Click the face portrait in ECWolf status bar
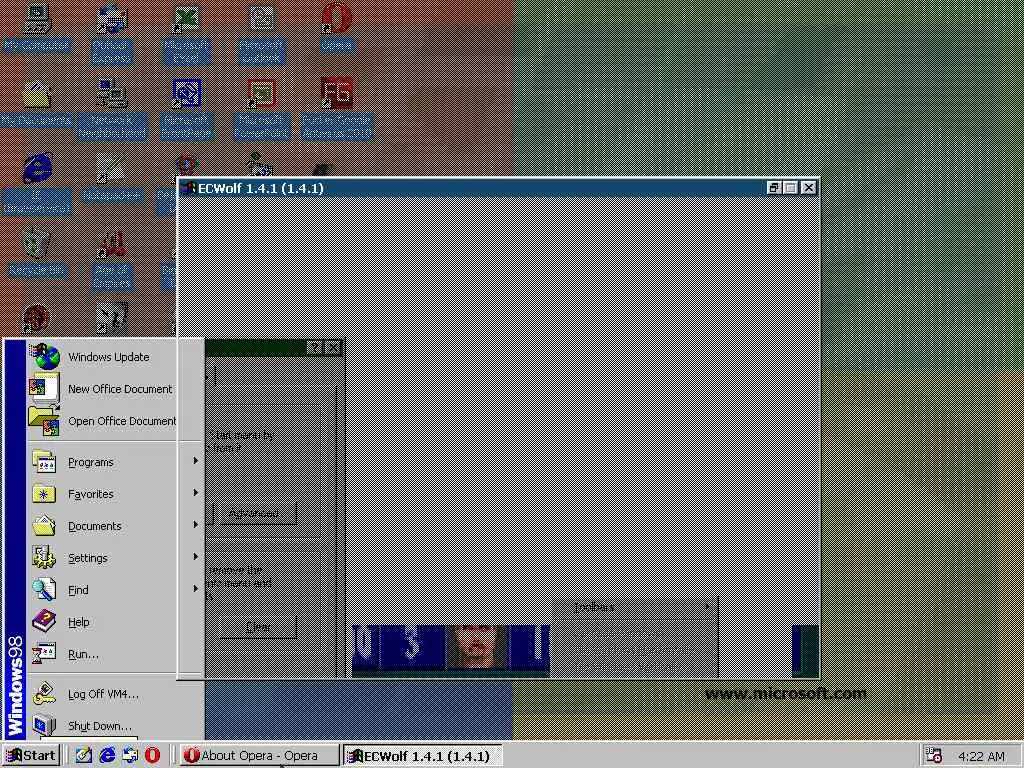Screen dimensions: 1024x768 coord(478,647)
